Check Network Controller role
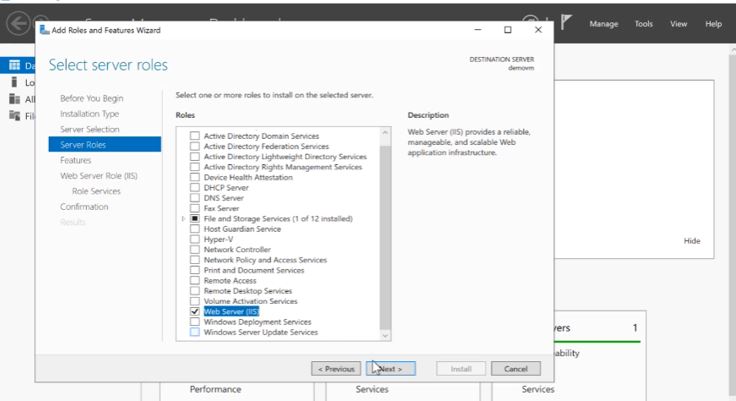 point(195,249)
